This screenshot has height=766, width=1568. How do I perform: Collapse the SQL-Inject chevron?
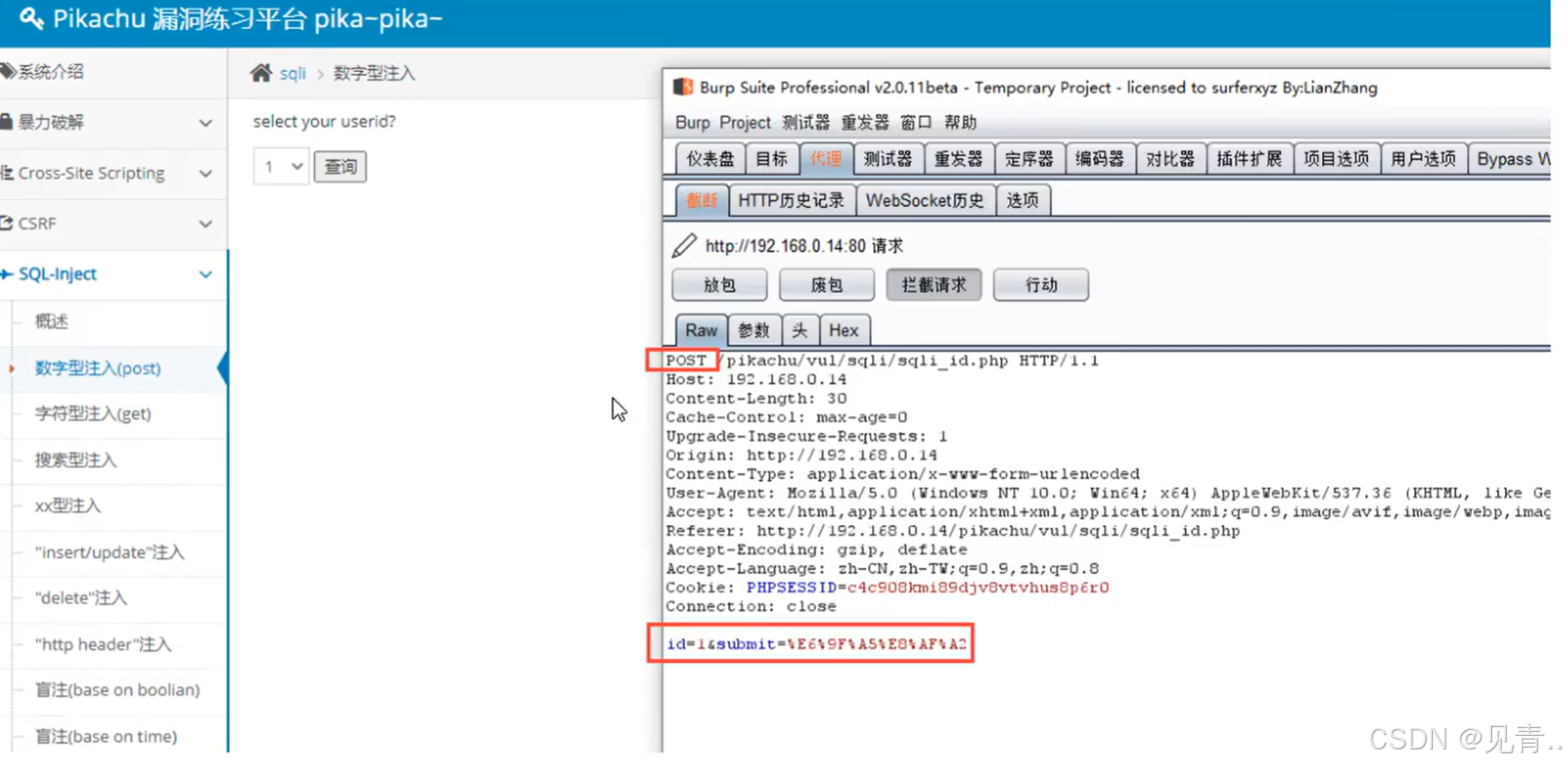205,274
